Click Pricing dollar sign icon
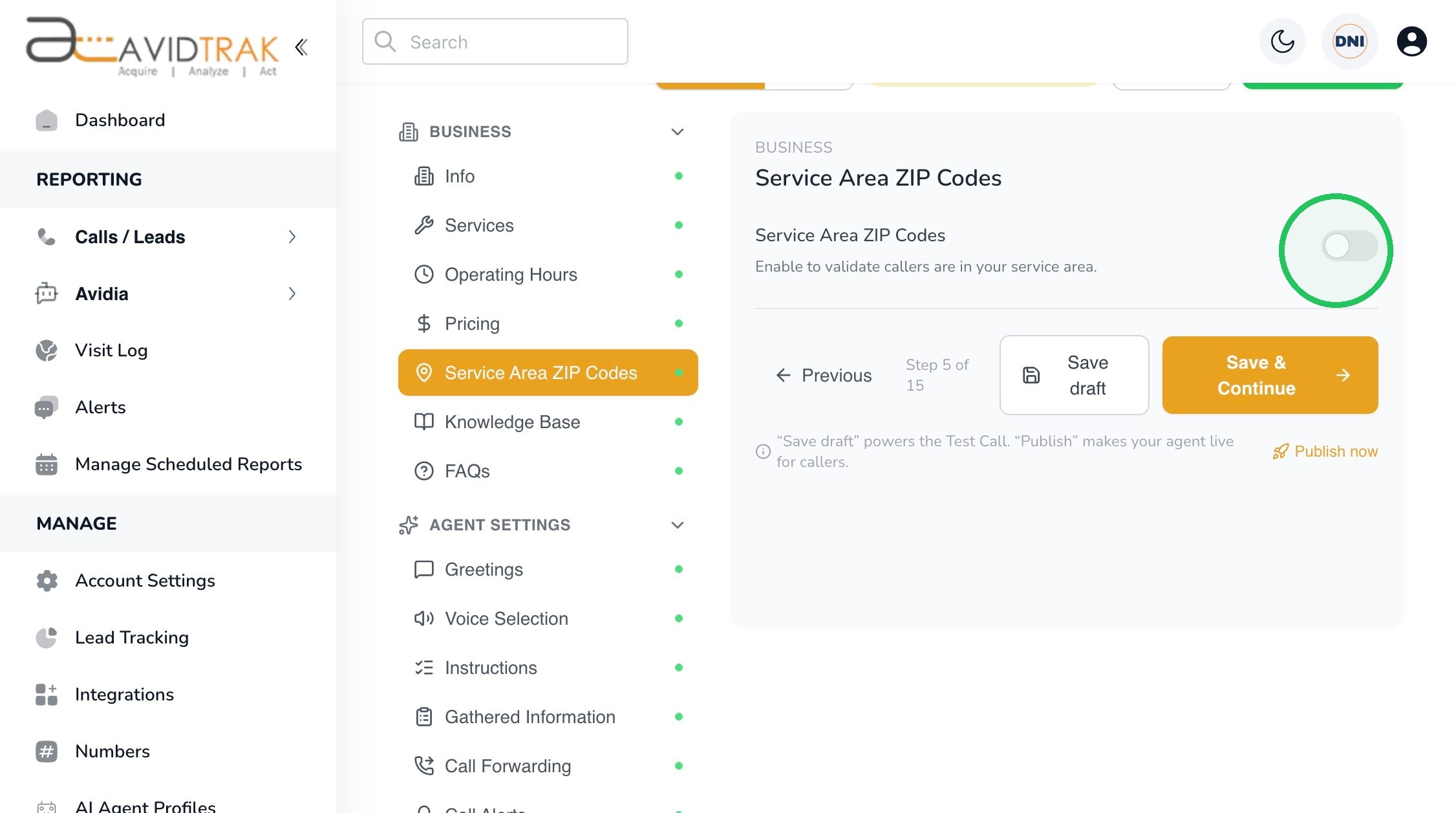This screenshot has height=813, width=1456. click(x=423, y=323)
